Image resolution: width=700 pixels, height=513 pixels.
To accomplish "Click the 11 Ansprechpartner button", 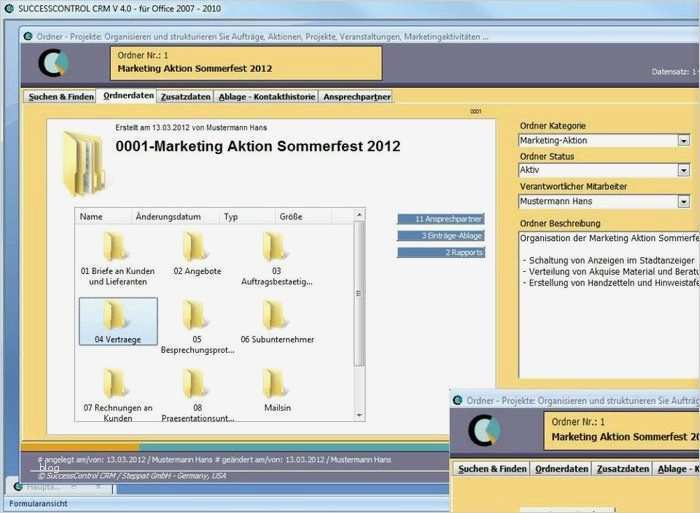I will 441,218.
